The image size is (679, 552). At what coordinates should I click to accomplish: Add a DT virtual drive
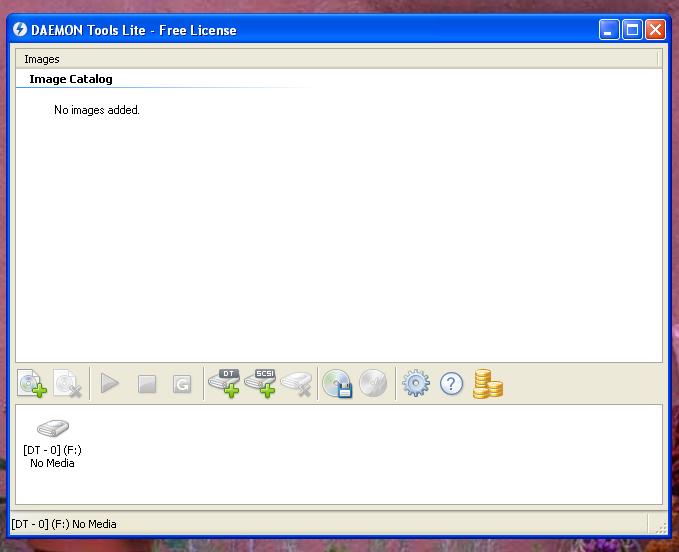coord(224,383)
